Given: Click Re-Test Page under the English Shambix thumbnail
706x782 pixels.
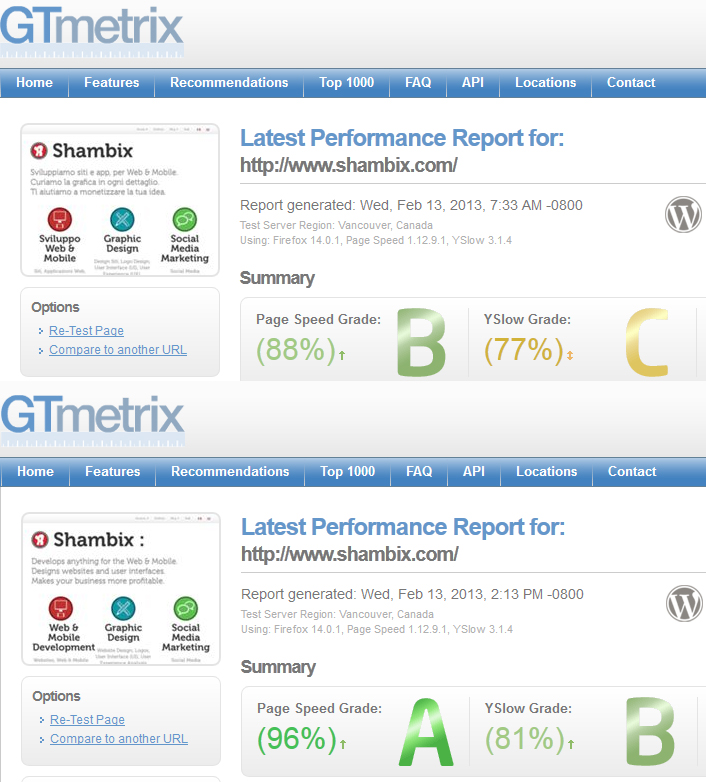Looking at the screenshot, I should (87, 720).
